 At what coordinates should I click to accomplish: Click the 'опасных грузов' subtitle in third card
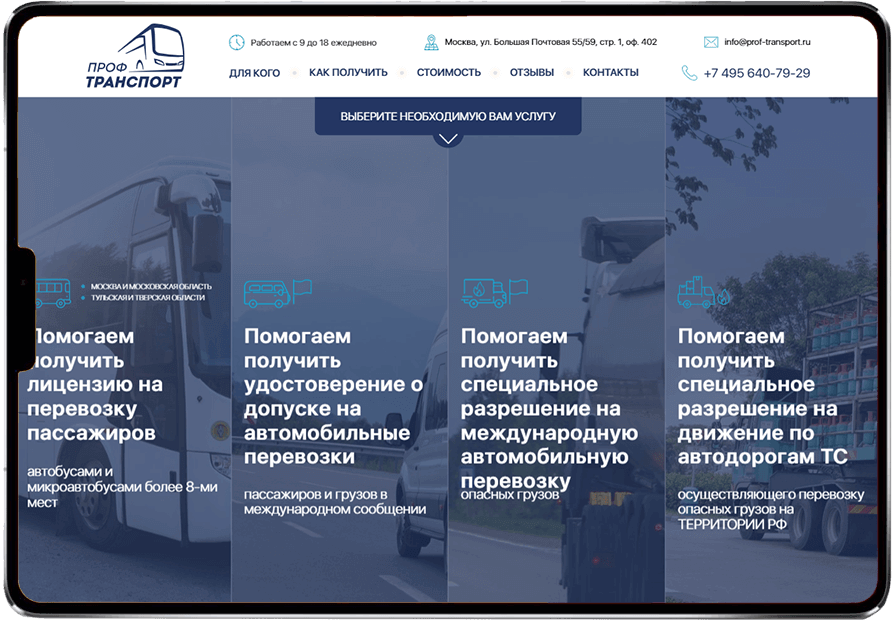[x=510, y=495]
